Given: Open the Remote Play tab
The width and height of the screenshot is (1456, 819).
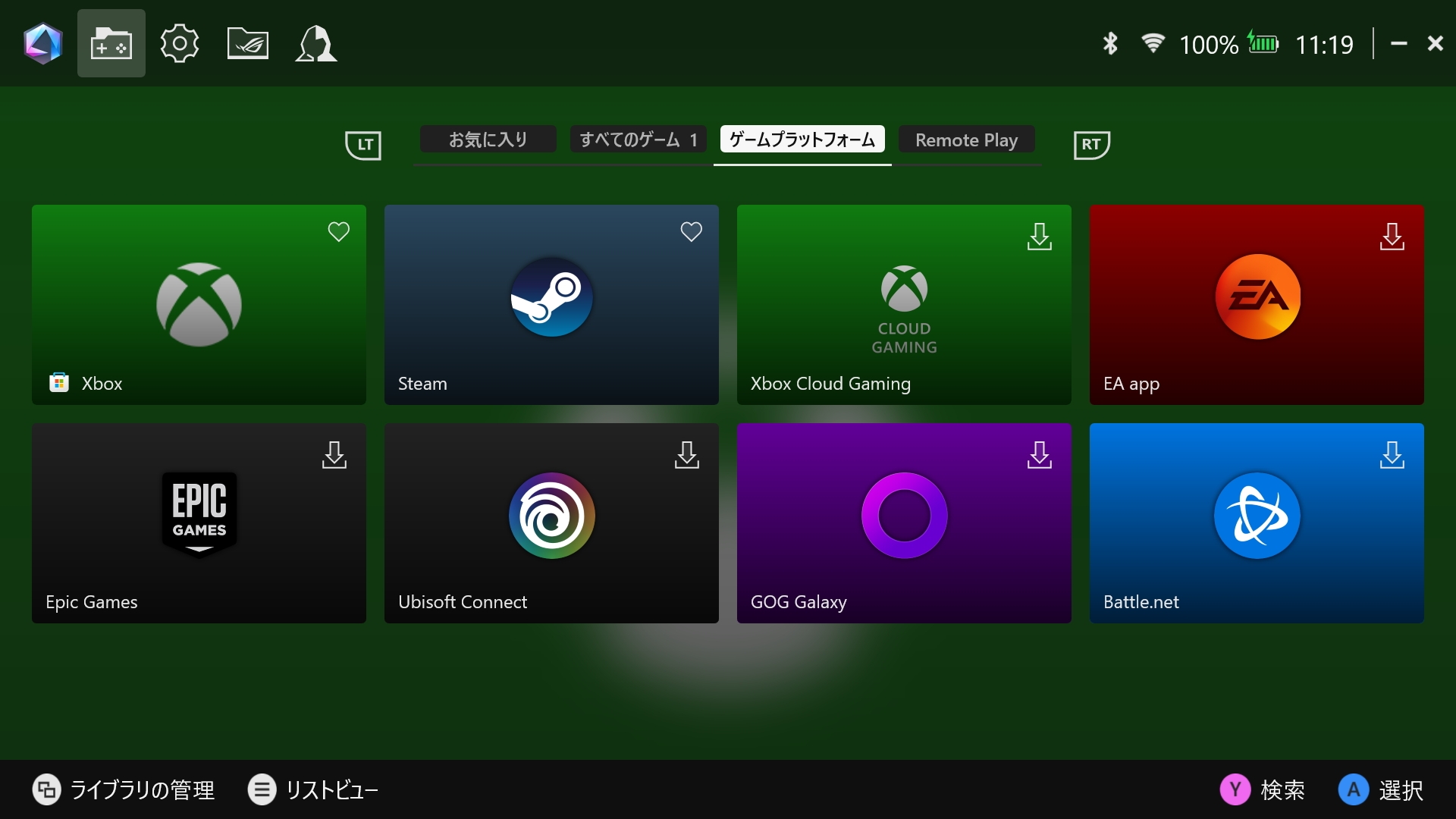Looking at the screenshot, I should [x=966, y=140].
